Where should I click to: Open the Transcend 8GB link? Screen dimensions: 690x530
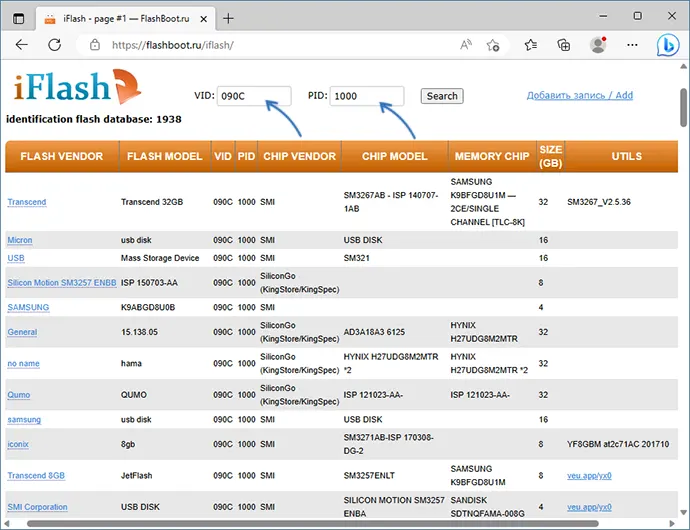coord(36,475)
